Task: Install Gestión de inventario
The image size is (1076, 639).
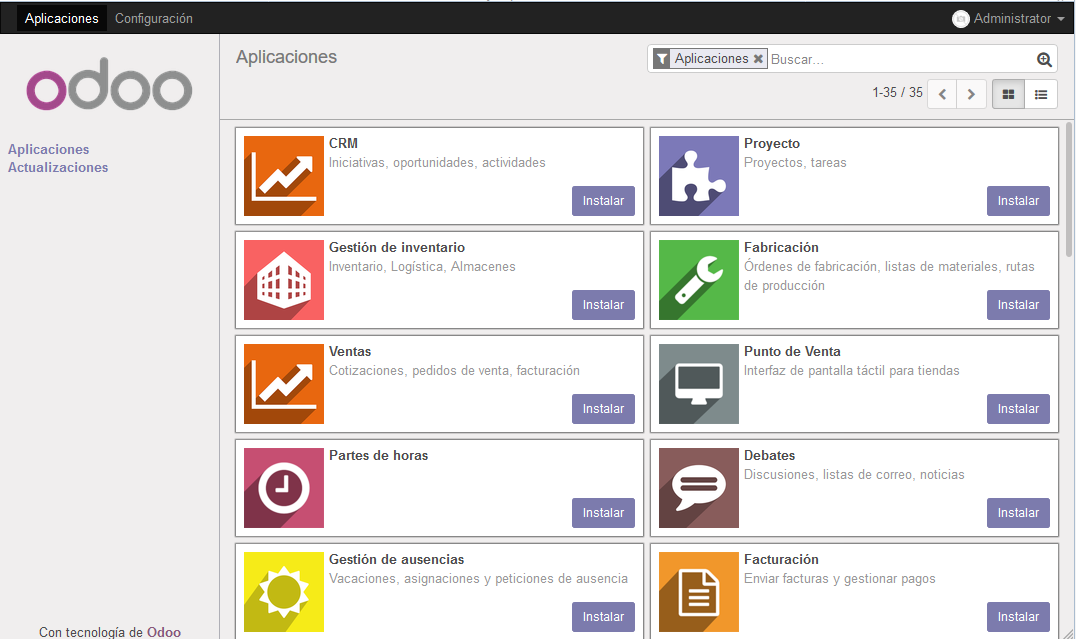Action: point(603,305)
